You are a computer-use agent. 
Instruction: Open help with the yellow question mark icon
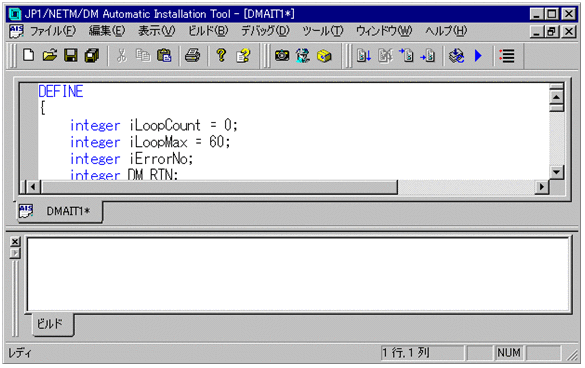221,56
